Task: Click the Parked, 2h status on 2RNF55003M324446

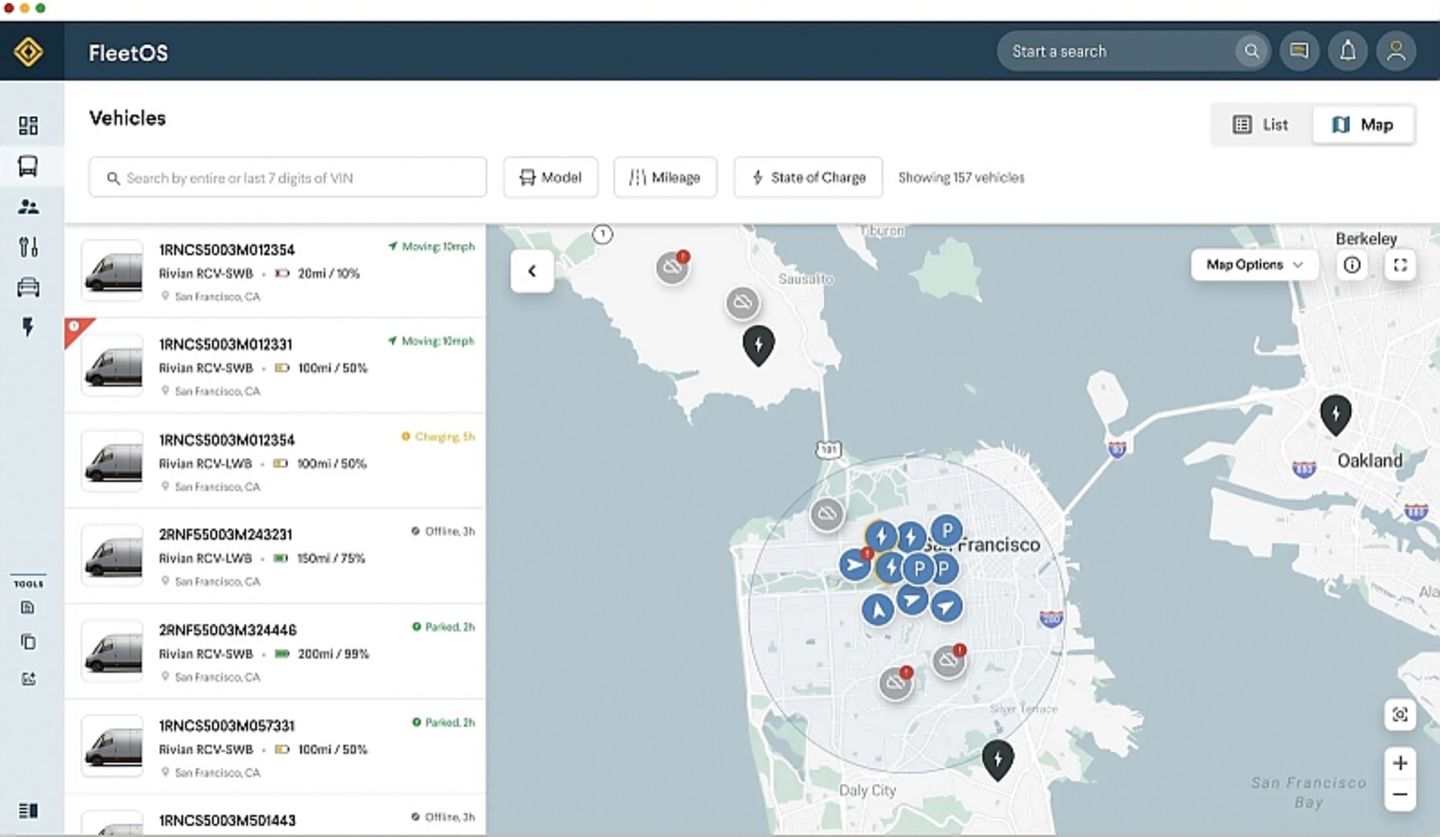Action: [x=443, y=627]
